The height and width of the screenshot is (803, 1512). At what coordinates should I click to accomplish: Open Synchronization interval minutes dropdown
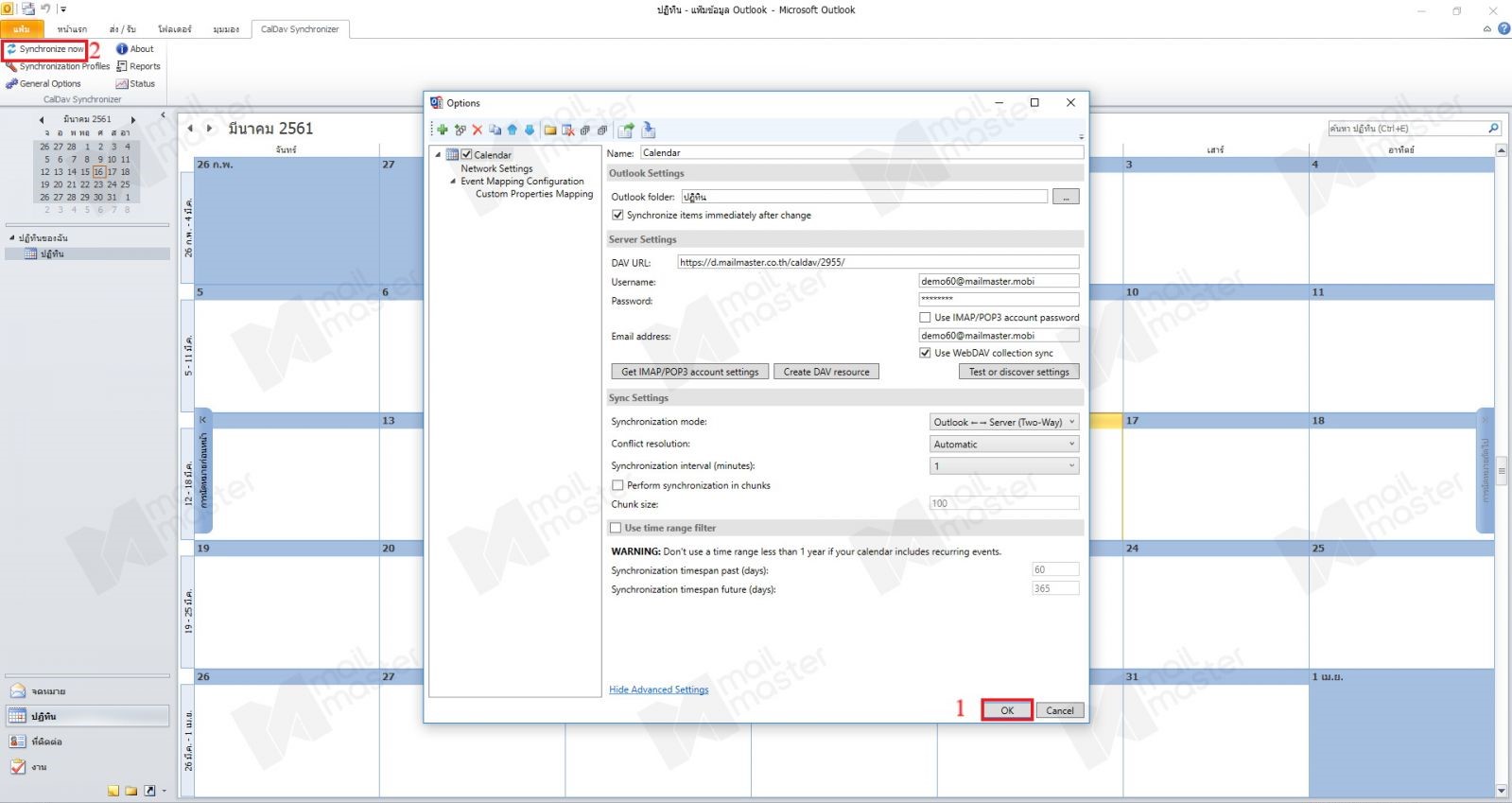click(1004, 465)
